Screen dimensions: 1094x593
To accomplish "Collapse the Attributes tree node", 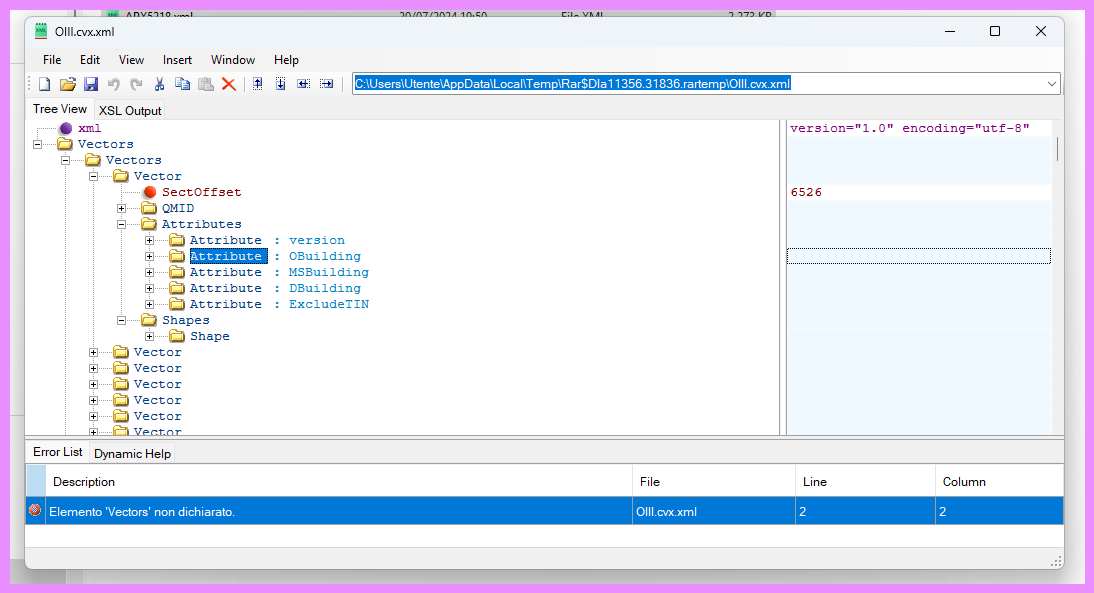I will tap(122, 224).
